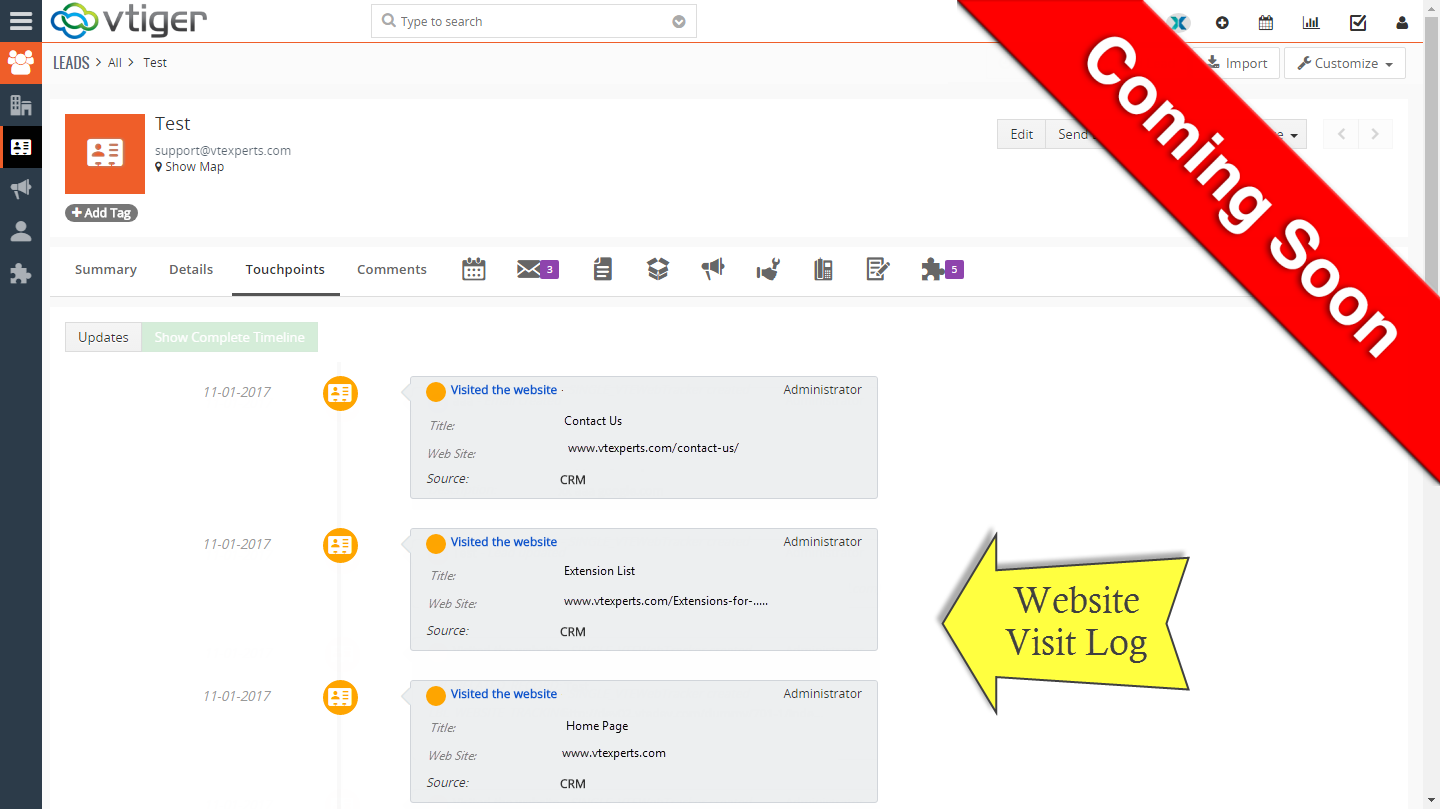This screenshot has height=809, width=1440.
Task: Open Visited the website link for Extension List
Action: coord(504,542)
